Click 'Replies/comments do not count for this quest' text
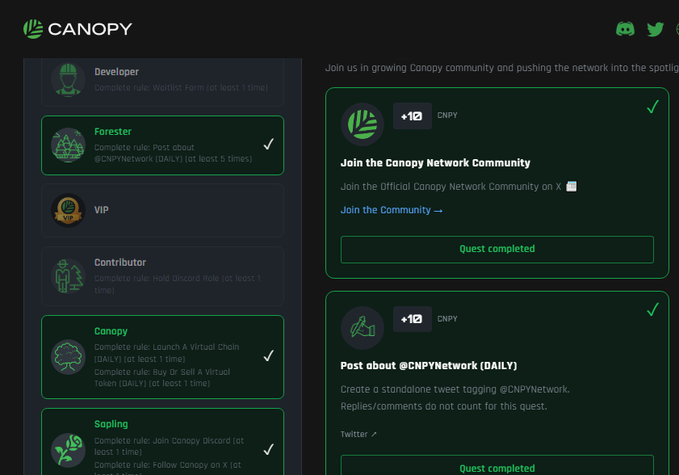679x475 pixels. tap(444, 406)
